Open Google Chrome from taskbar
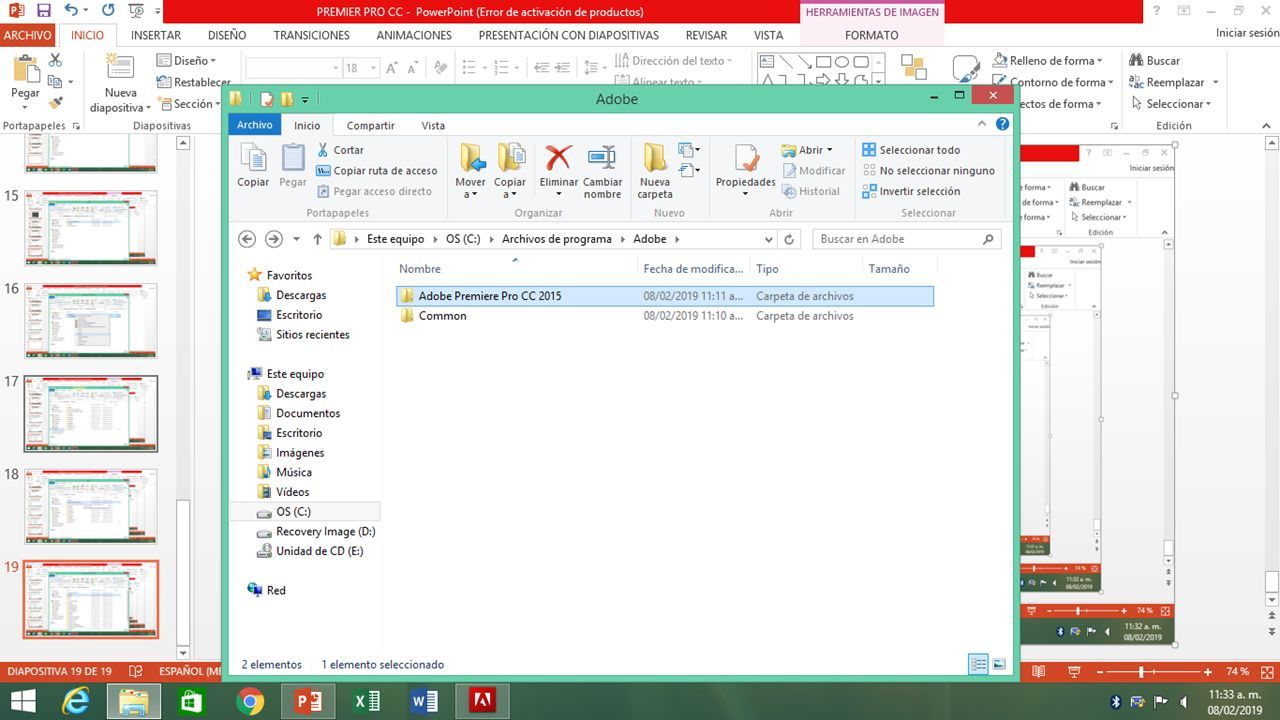This screenshot has height=720, width=1280. [251, 701]
